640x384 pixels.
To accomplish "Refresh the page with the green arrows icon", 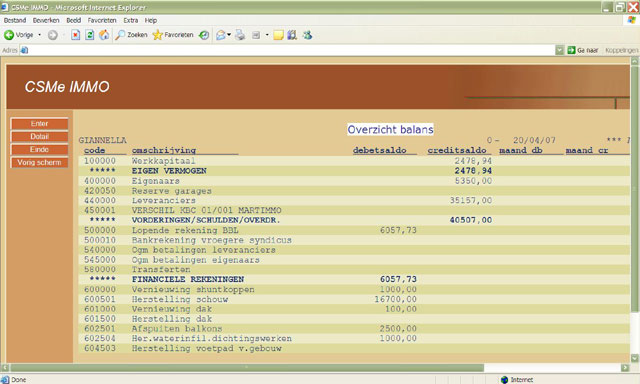I will pyautogui.click(x=90, y=35).
